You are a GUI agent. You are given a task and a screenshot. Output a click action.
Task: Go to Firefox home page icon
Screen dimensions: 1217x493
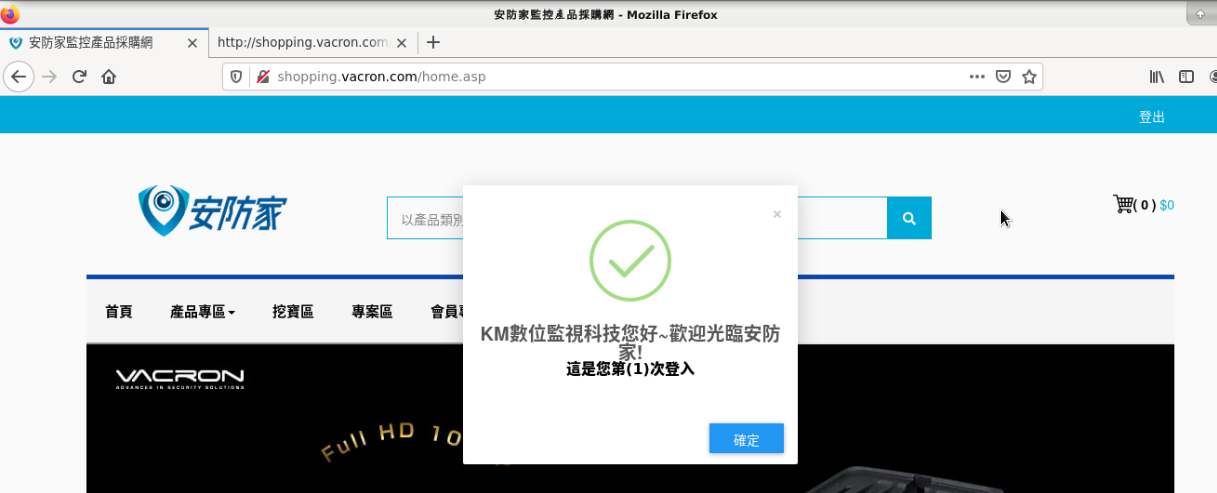109,77
